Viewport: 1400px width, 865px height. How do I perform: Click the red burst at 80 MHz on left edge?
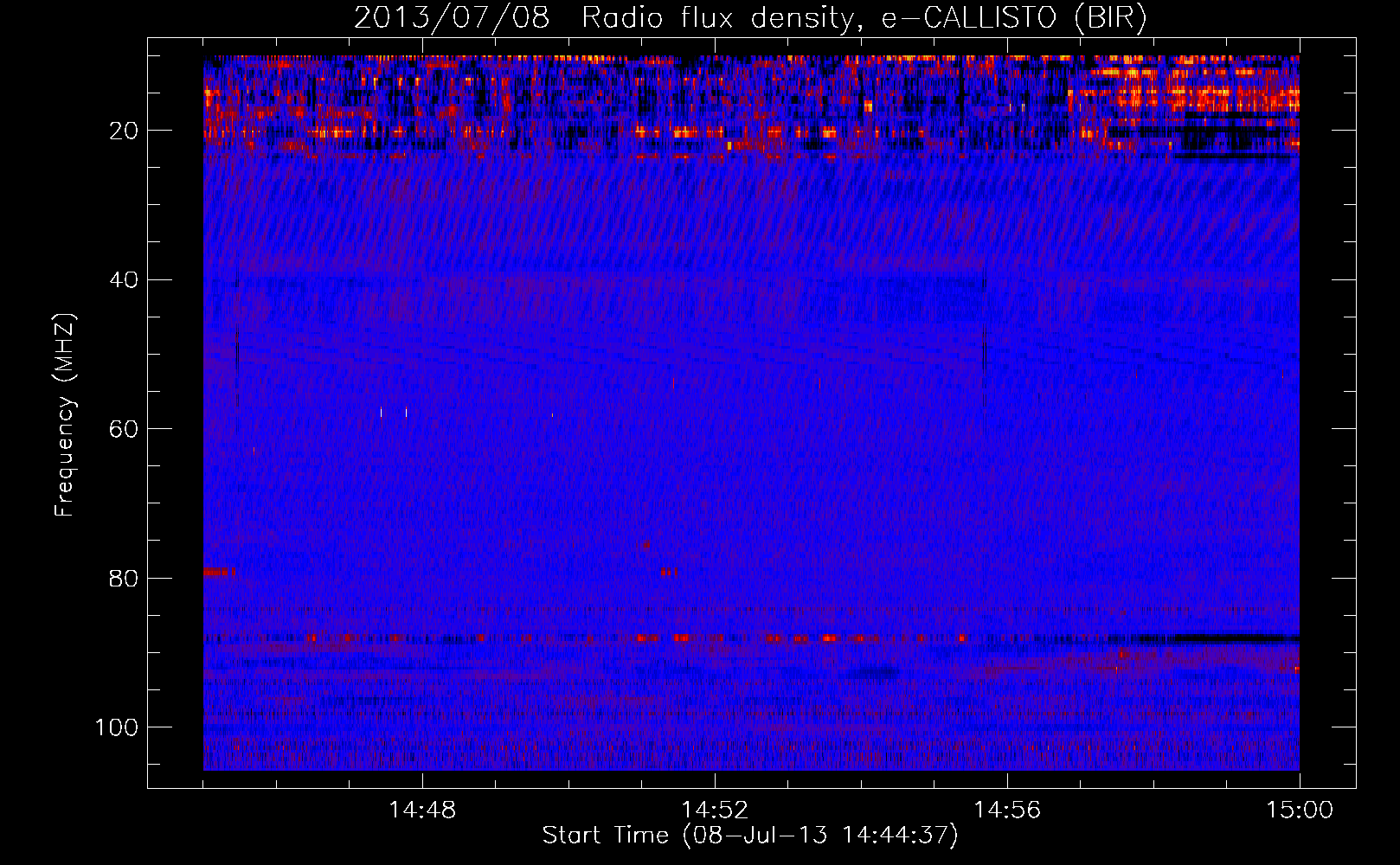coord(218,572)
